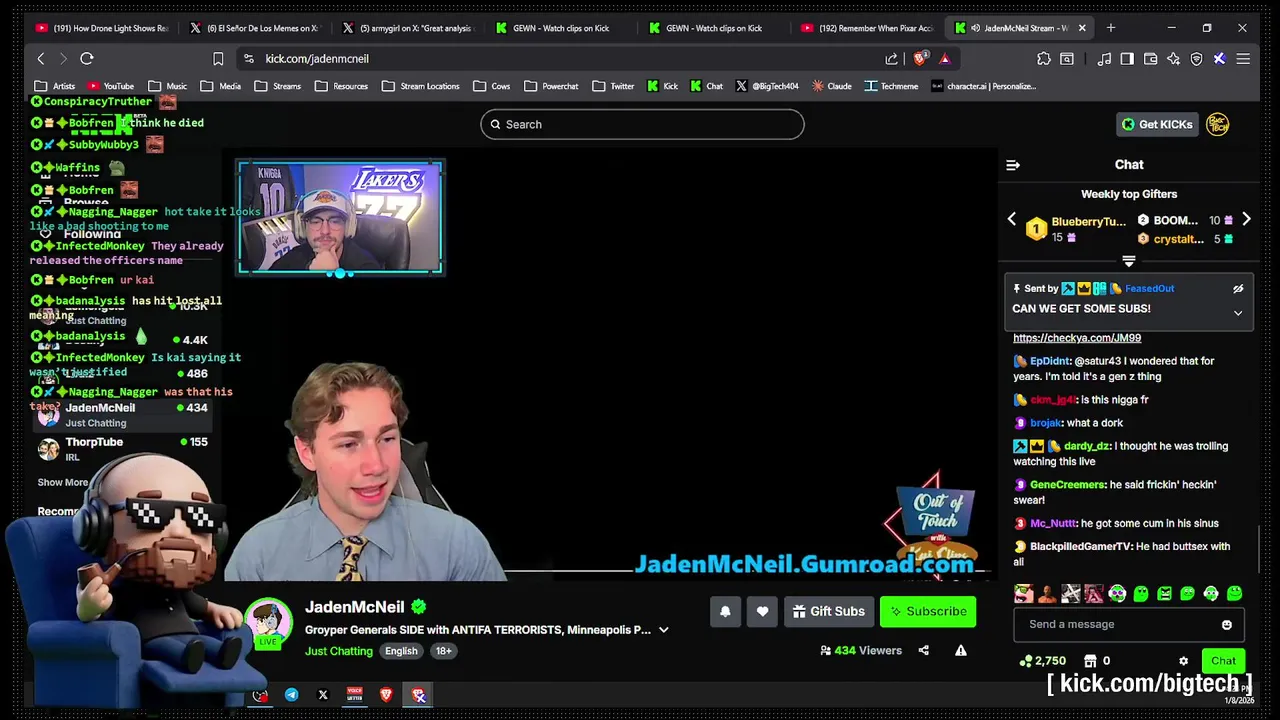Show next weekly top gifter
The image size is (1280, 720).
pos(1246,219)
